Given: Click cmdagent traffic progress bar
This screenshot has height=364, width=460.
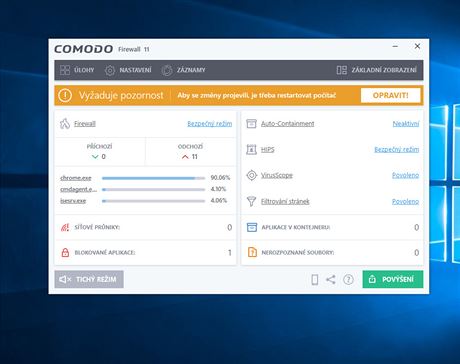Looking at the screenshot, I should 153,190.
